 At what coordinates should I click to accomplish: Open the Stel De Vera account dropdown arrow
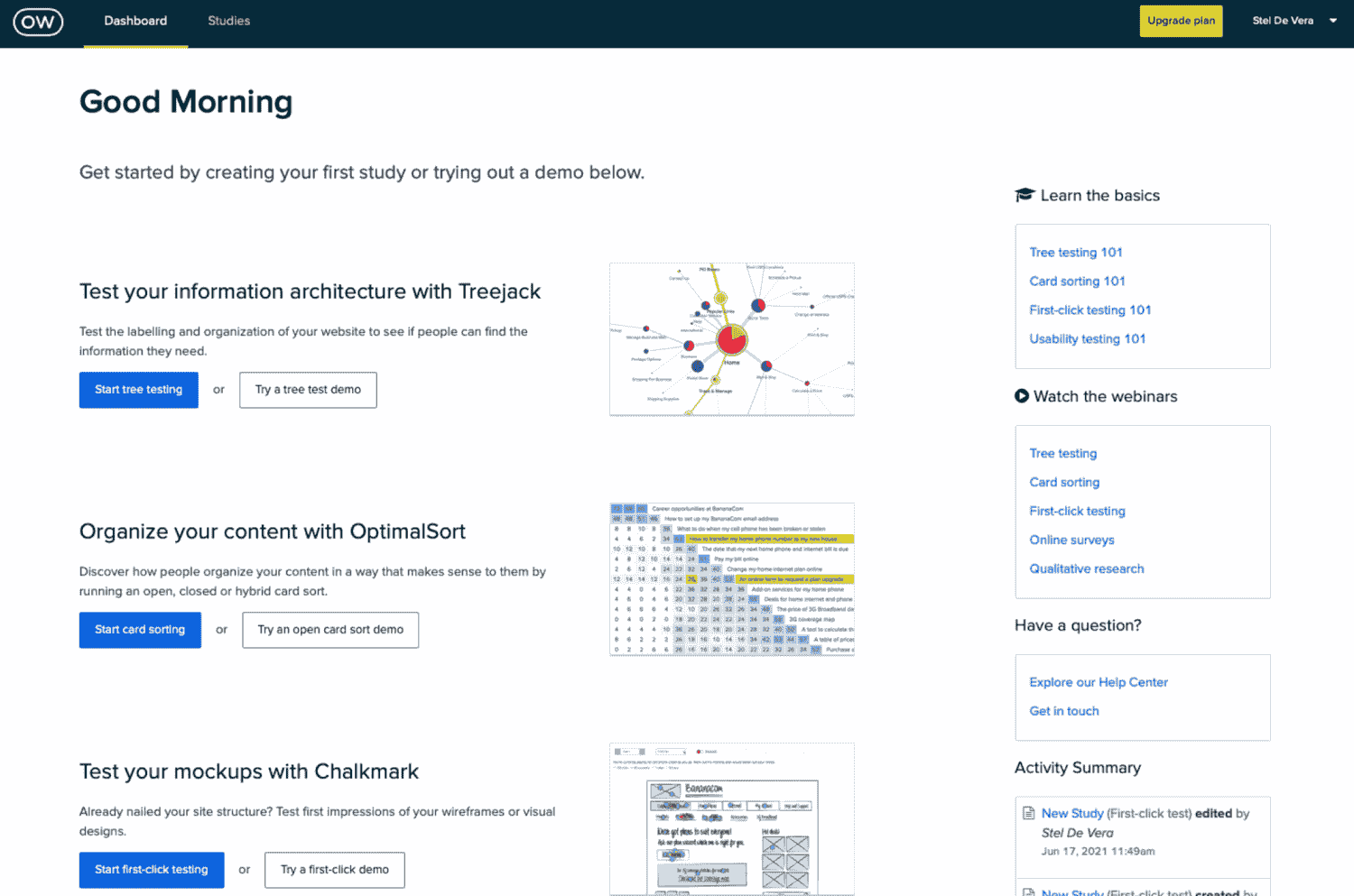tap(1333, 21)
